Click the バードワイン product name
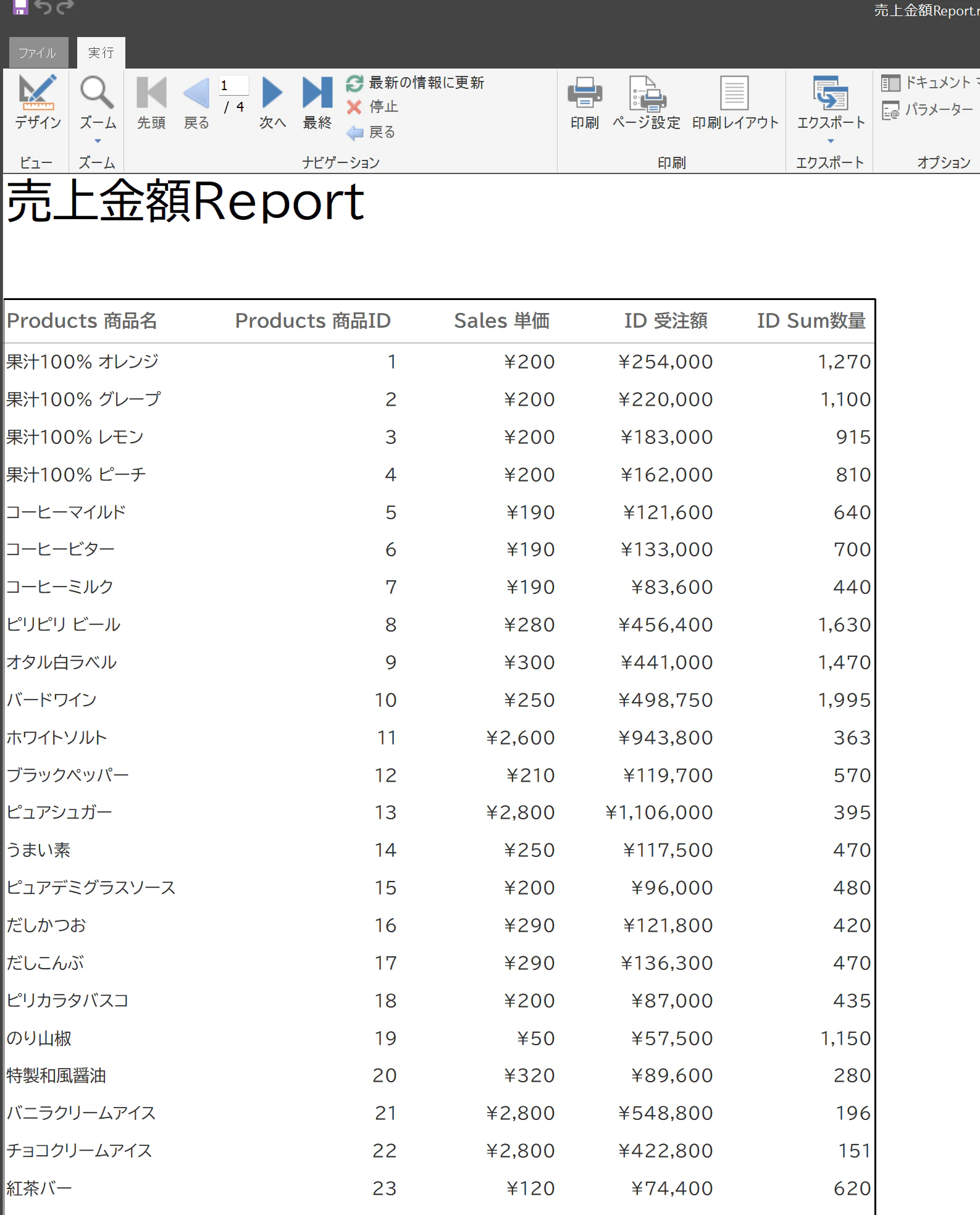The image size is (980, 1215). tap(52, 700)
